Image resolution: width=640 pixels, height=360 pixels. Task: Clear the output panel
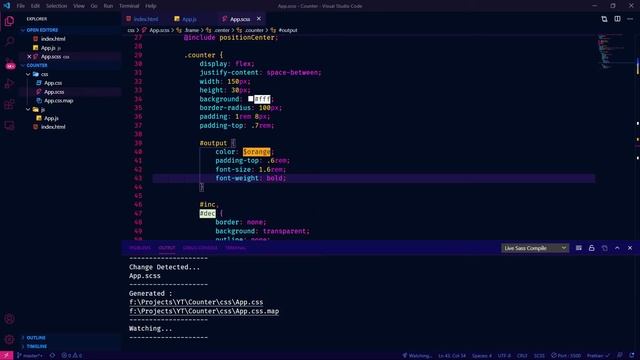tap(578, 248)
